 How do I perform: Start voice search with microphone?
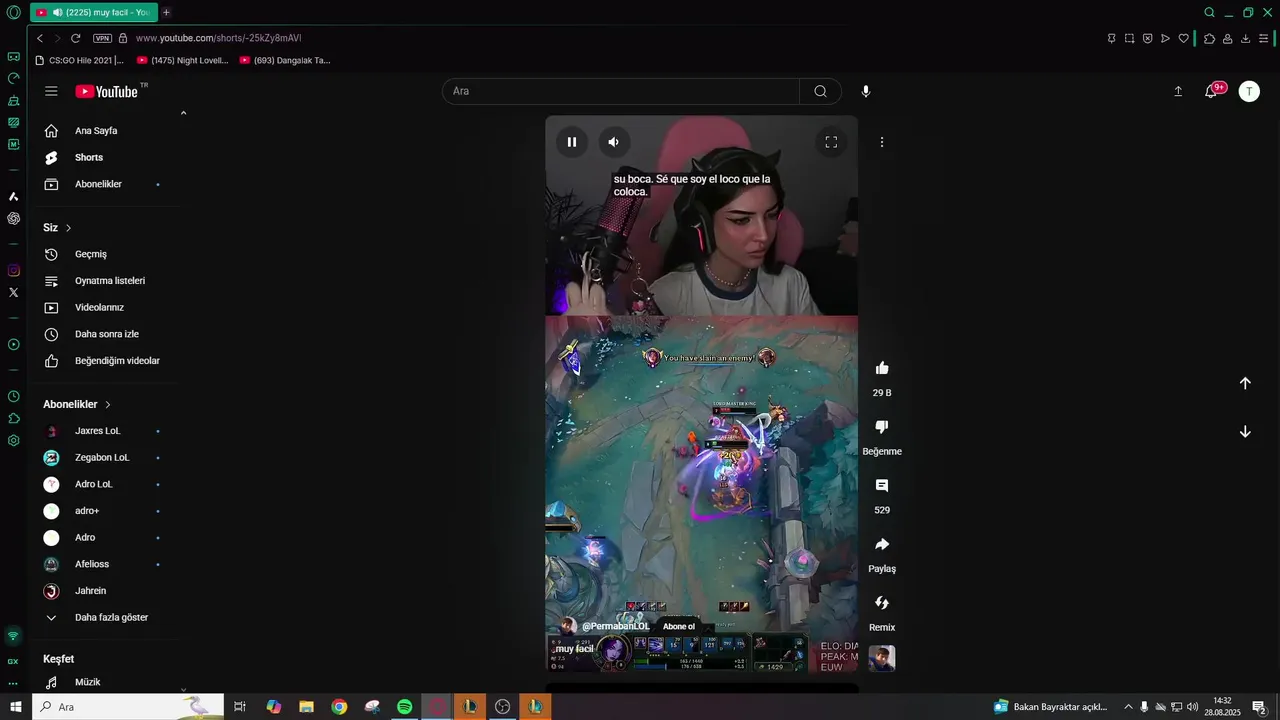pyautogui.click(x=866, y=91)
